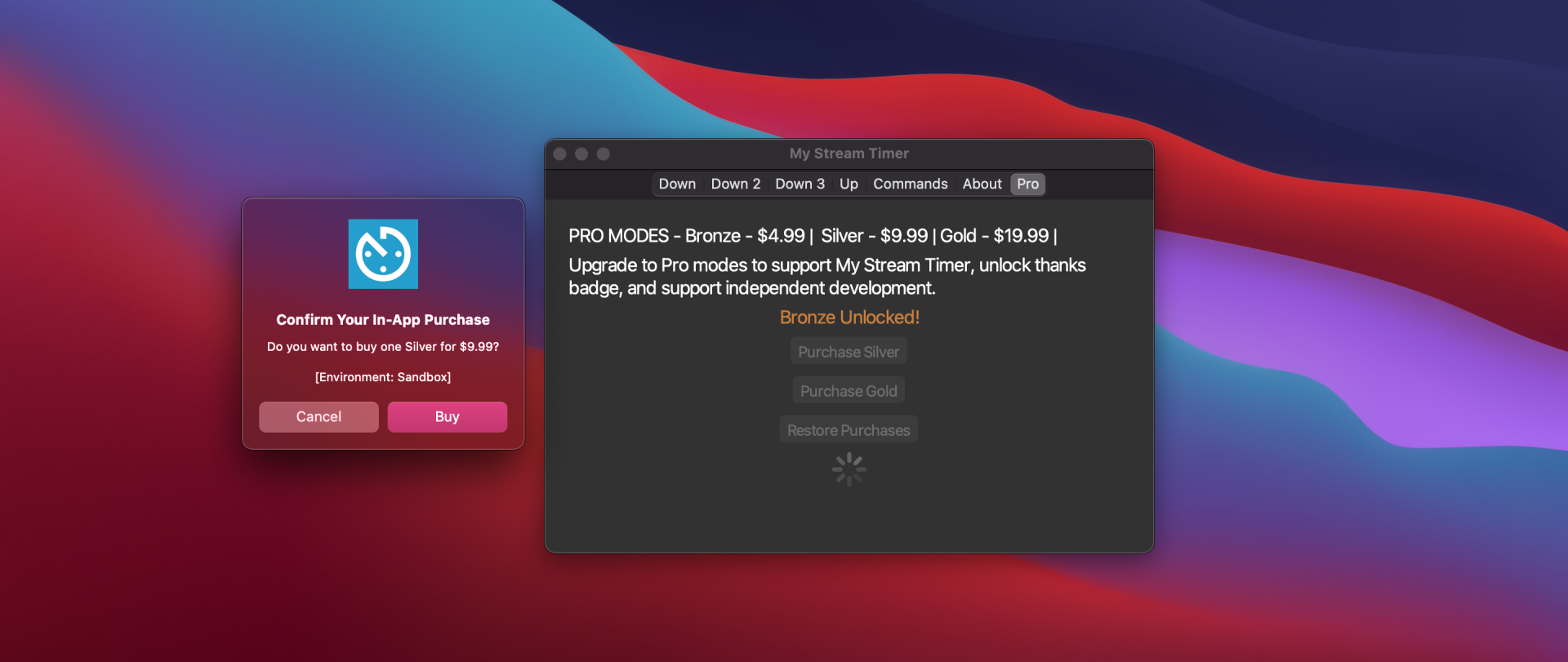This screenshot has height=662, width=1568.
Task: Confirm the purchase with the Buy button
Action: 448,417
